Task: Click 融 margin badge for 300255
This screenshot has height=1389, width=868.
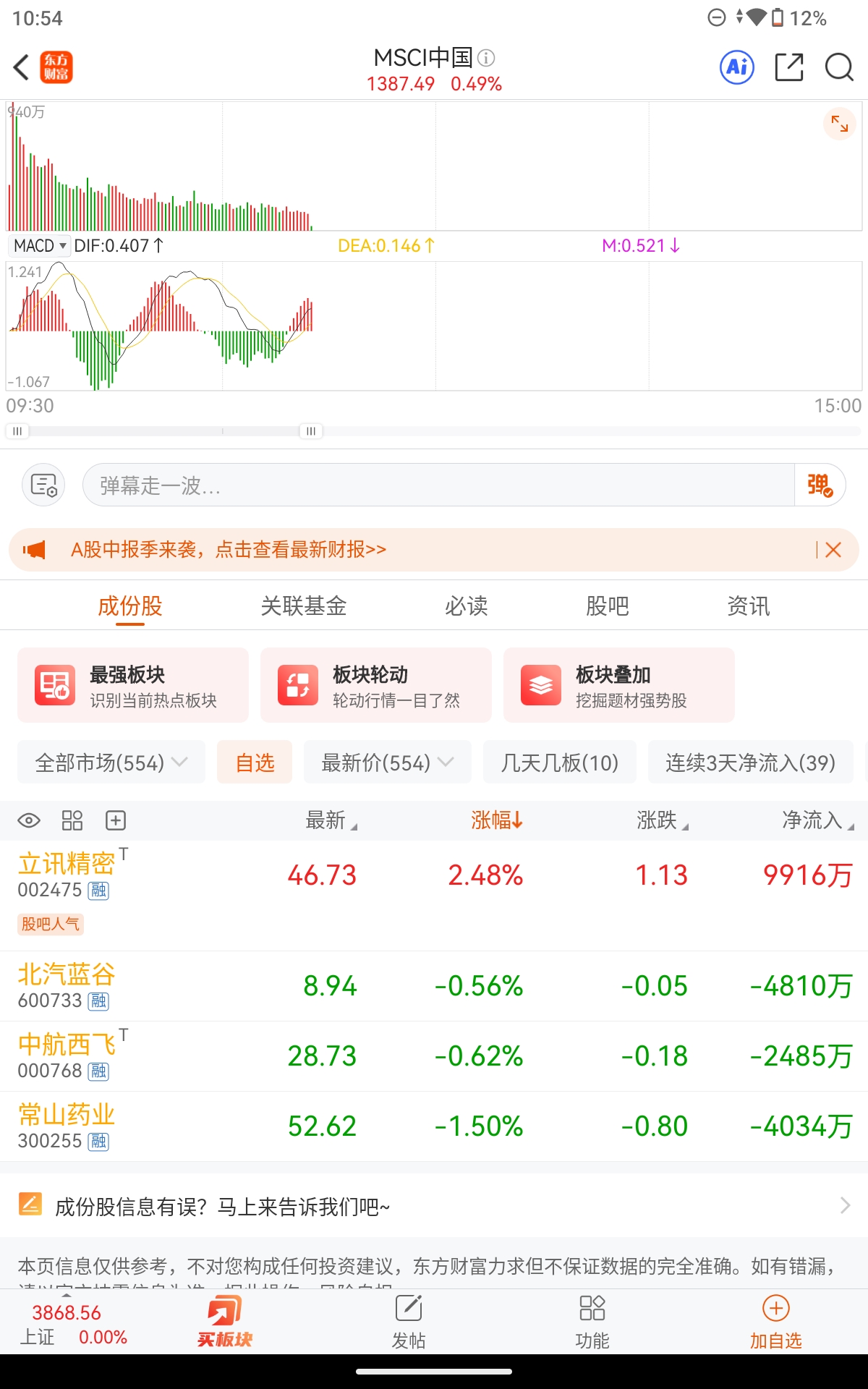Action: (98, 1142)
